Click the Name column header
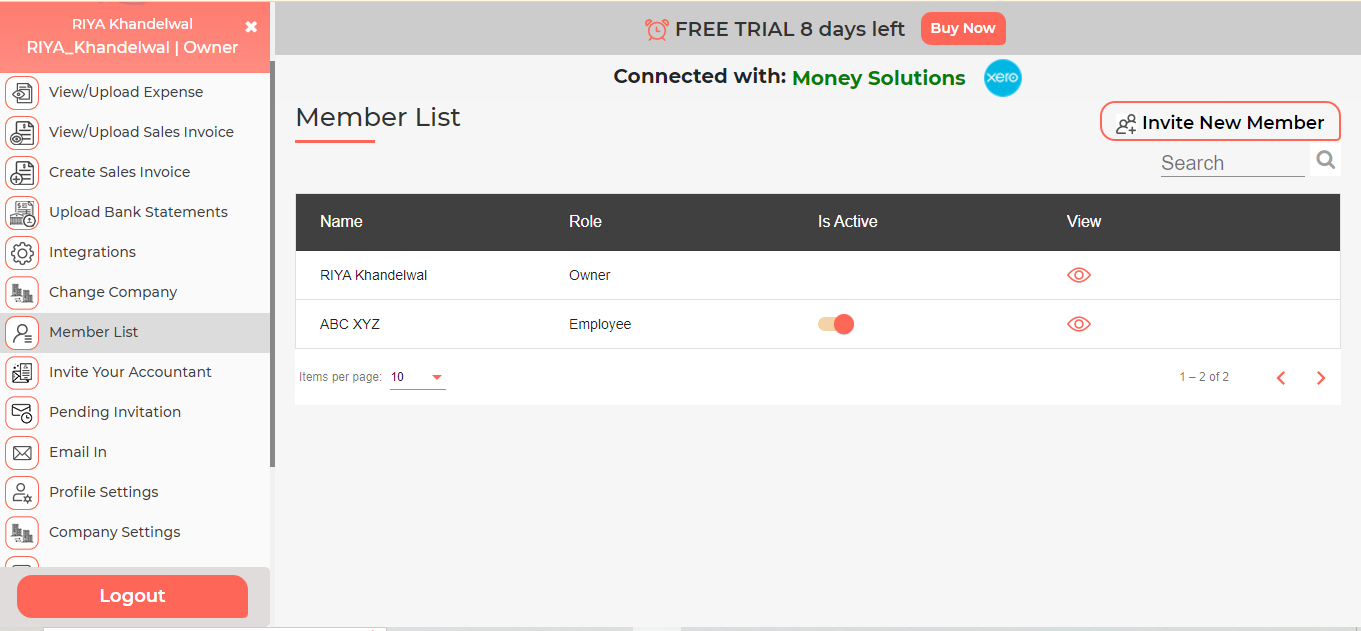This screenshot has width=1361, height=631. (x=341, y=222)
